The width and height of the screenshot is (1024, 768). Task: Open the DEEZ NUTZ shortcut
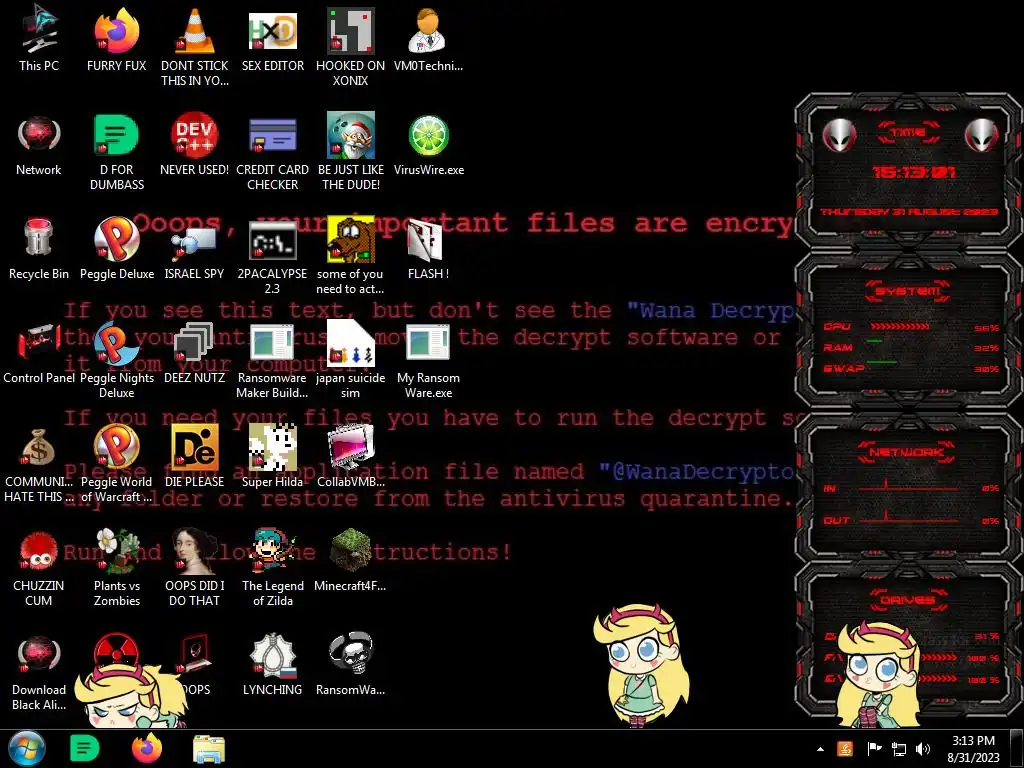pos(195,353)
